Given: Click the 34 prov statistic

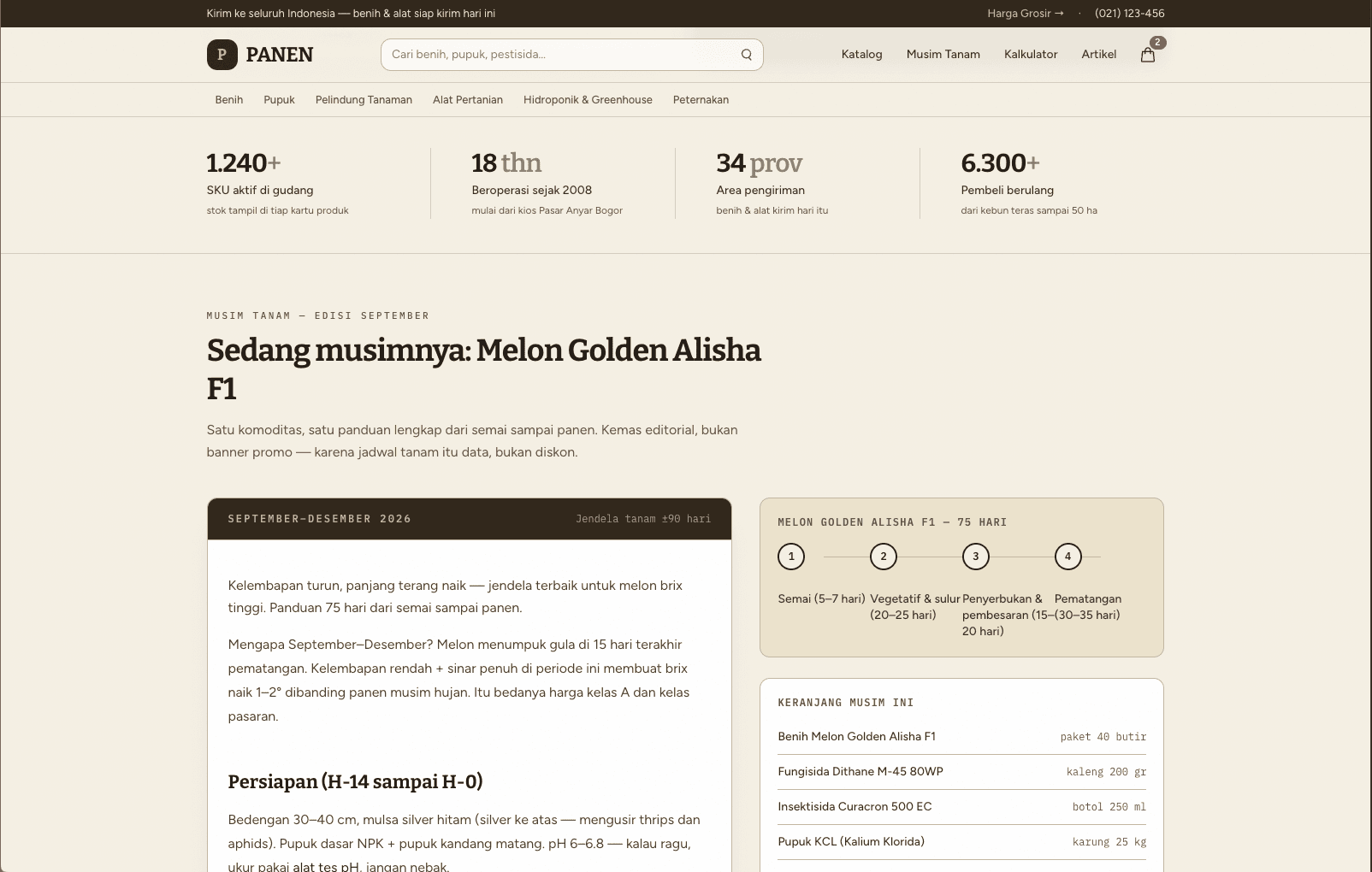Looking at the screenshot, I should pyautogui.click(x=760, y=163).
